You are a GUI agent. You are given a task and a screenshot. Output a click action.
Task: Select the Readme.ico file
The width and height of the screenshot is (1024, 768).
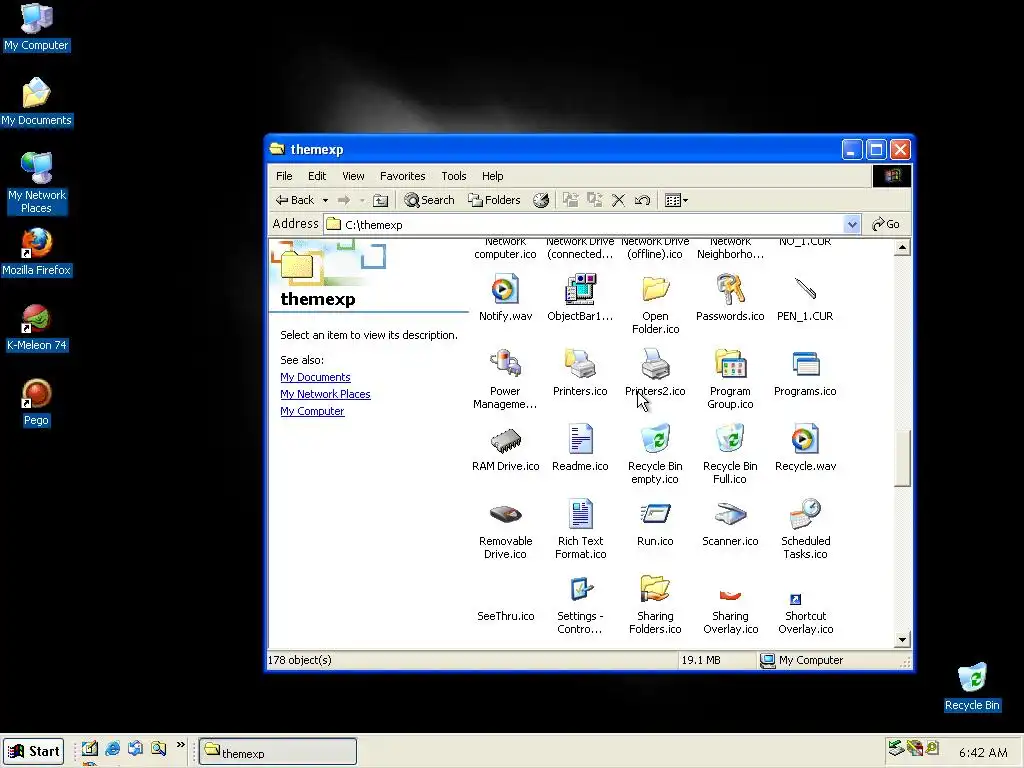[x=580, y=440]
